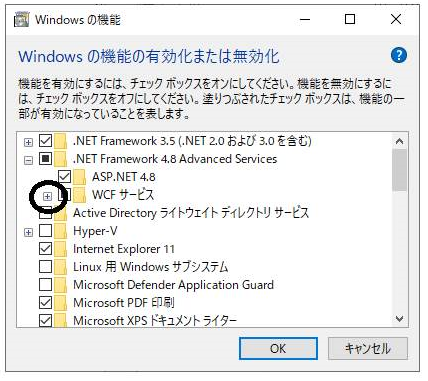Click the Microsoft PDF 印刷 folder icon
This screenshot has width=428, height=381.
click(61, 303)
